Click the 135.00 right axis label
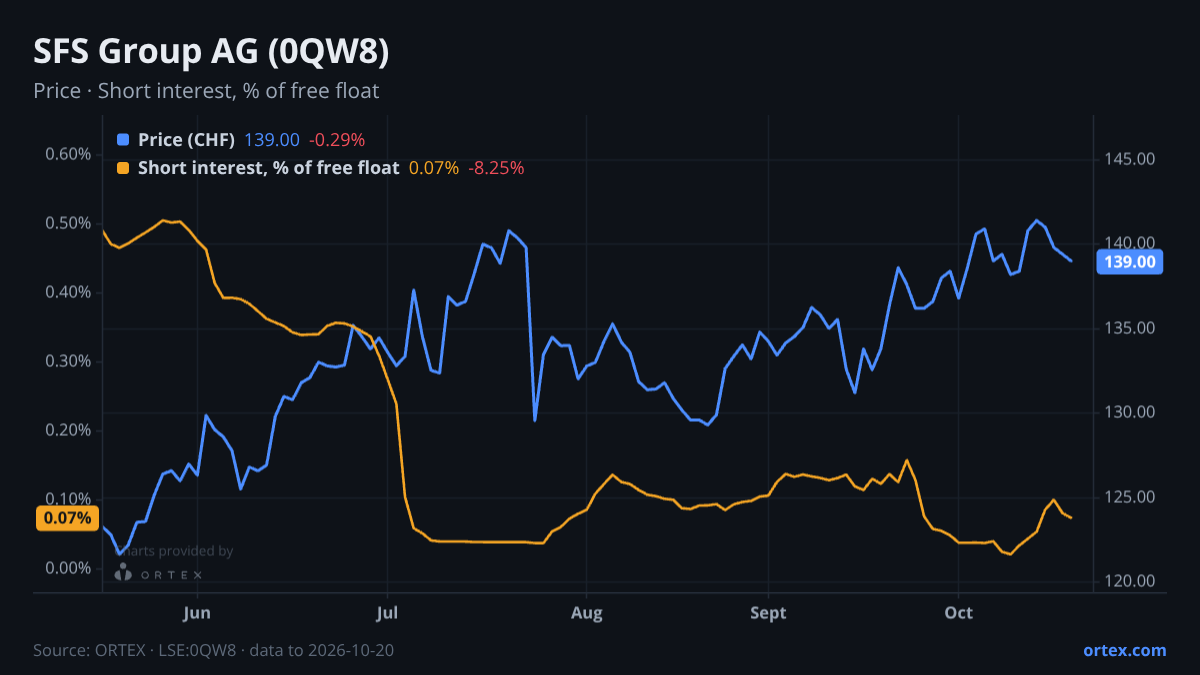Image resolution: width=1200 pixels, height=675 pixels. (1130, 328)
